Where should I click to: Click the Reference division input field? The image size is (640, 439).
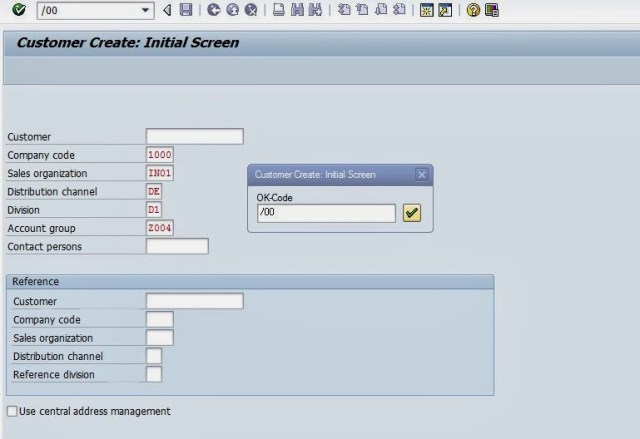point(154,374)
